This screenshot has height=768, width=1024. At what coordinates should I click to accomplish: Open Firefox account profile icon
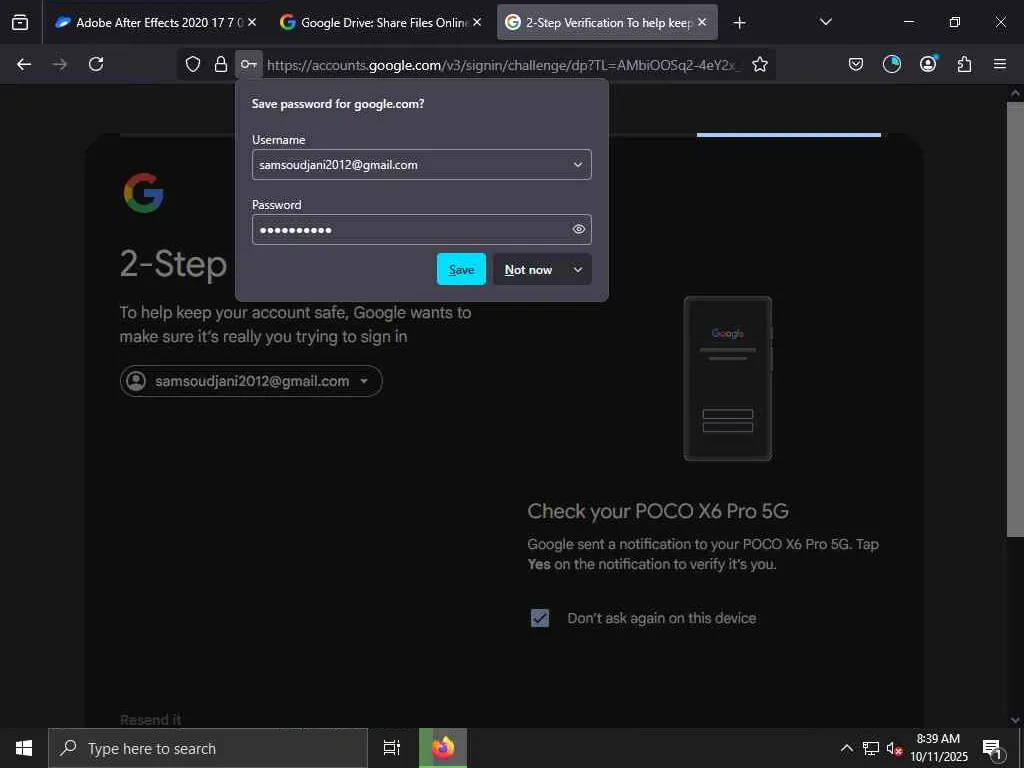[928, 63]
